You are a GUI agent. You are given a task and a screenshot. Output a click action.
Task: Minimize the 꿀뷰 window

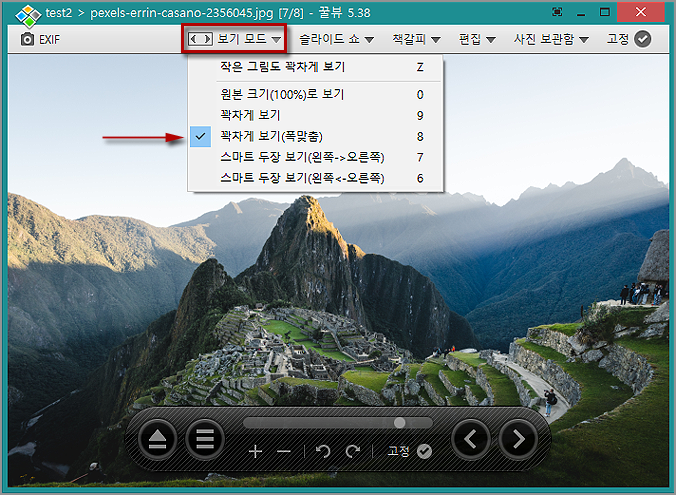point(581,13)
